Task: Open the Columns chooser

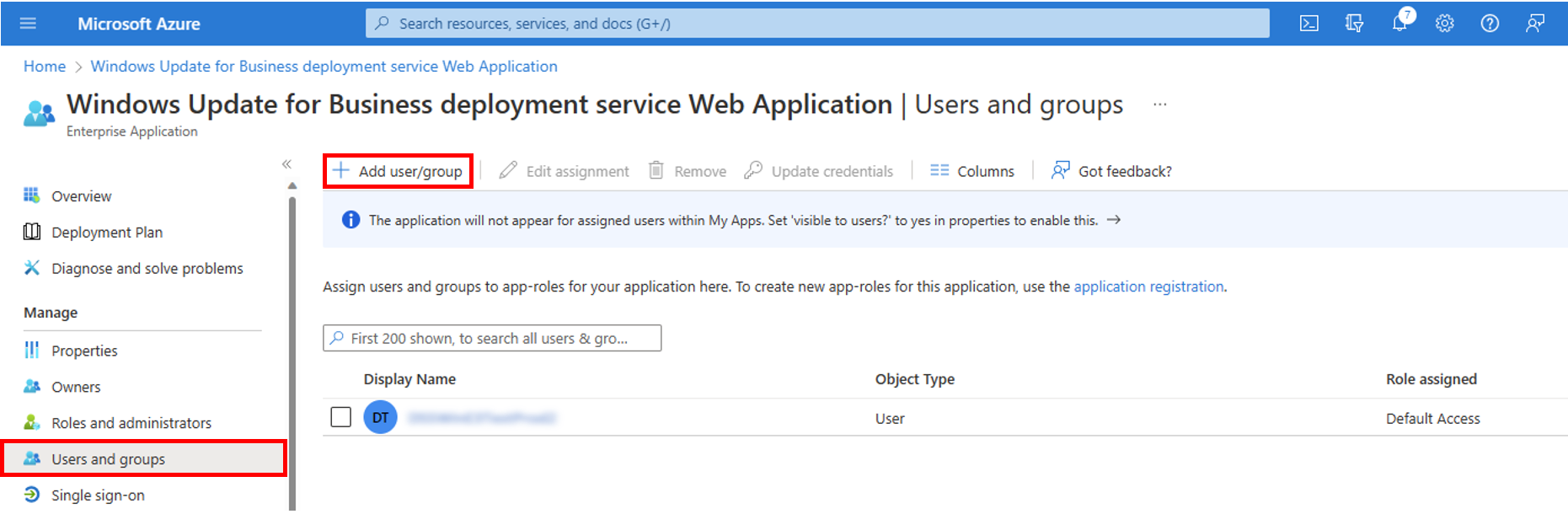Action: (972, 171)
